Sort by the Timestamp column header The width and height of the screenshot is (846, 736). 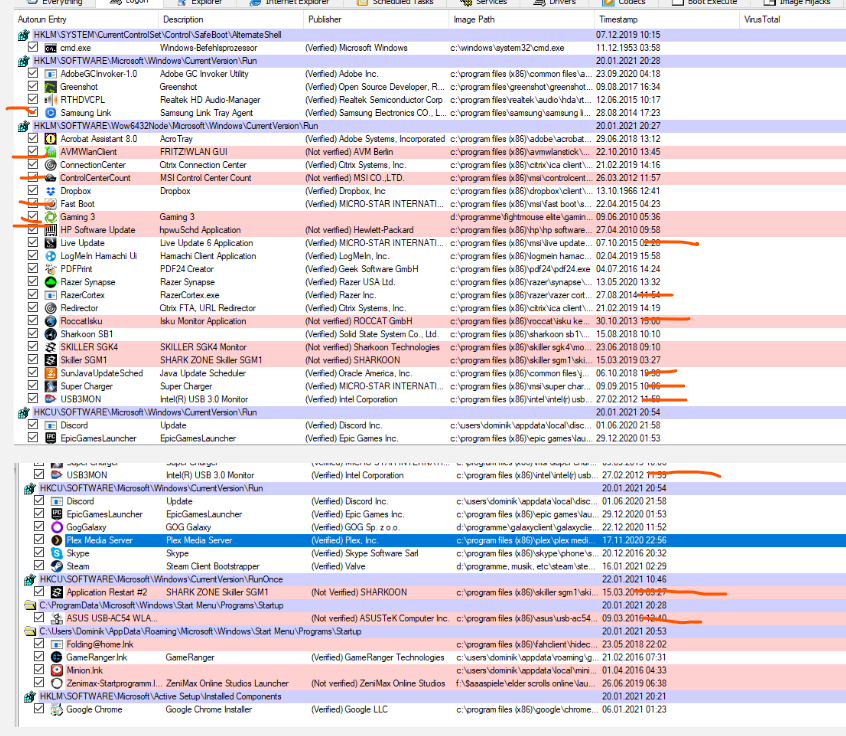coord(666,19)
